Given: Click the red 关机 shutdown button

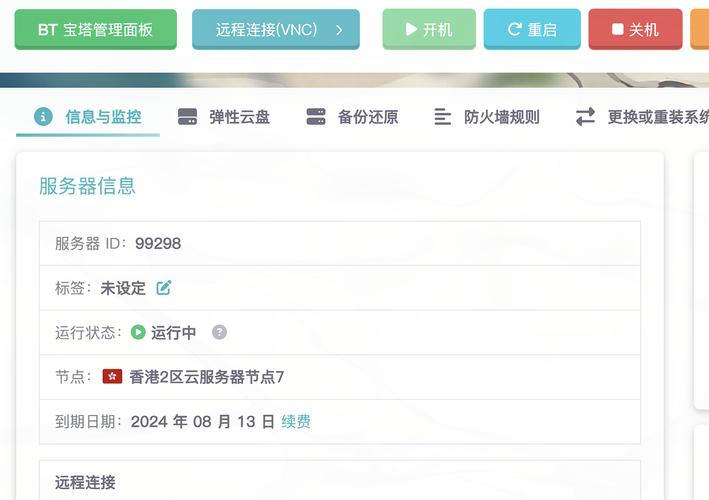Looking at the screenshot, I should pos(635,29).
